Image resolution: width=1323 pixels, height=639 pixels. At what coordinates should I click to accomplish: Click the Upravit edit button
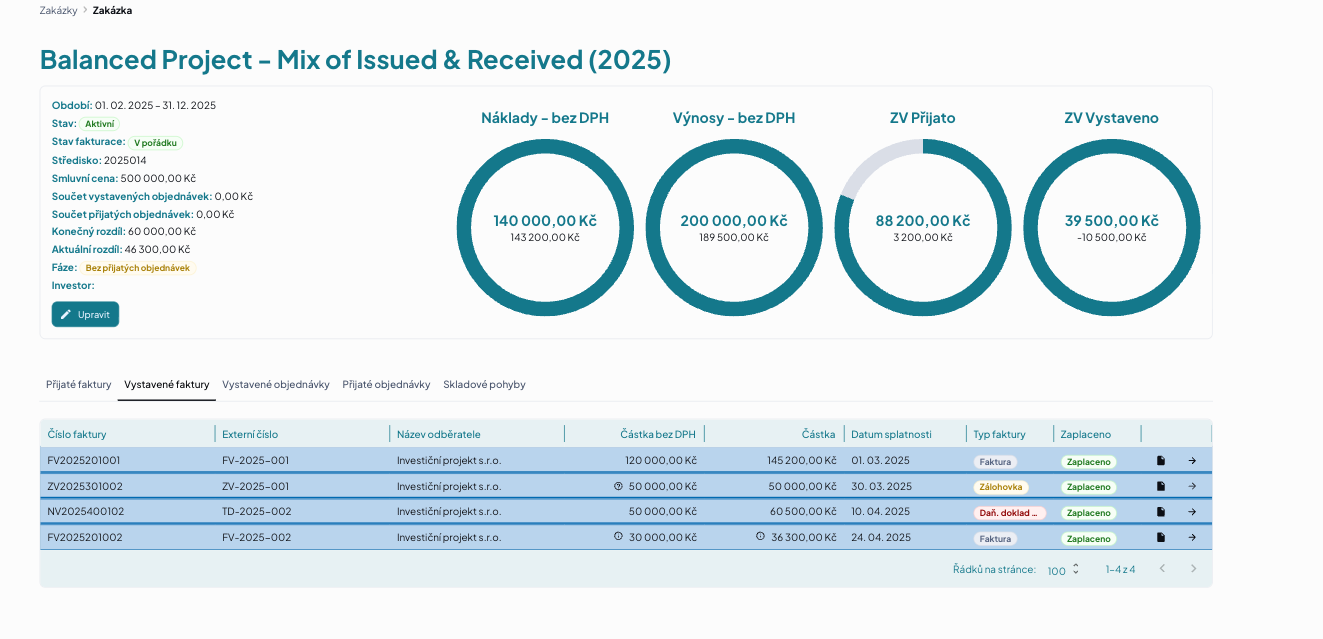85,314
